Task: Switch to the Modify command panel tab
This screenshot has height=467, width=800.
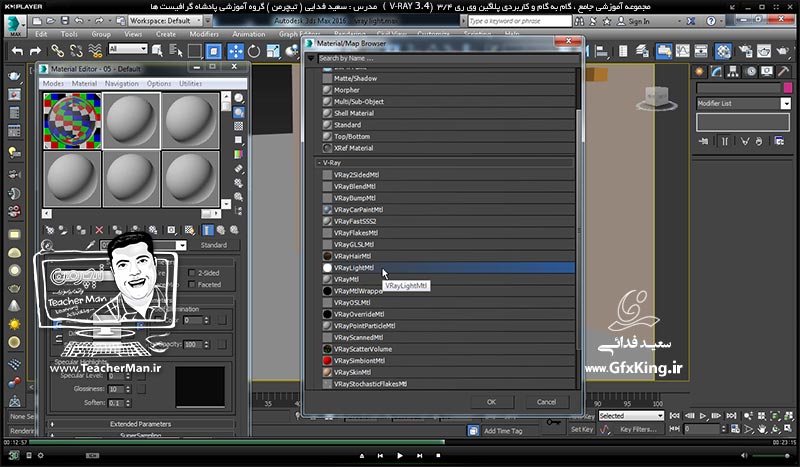Action: pyautogui.click(x=716, y=71)
